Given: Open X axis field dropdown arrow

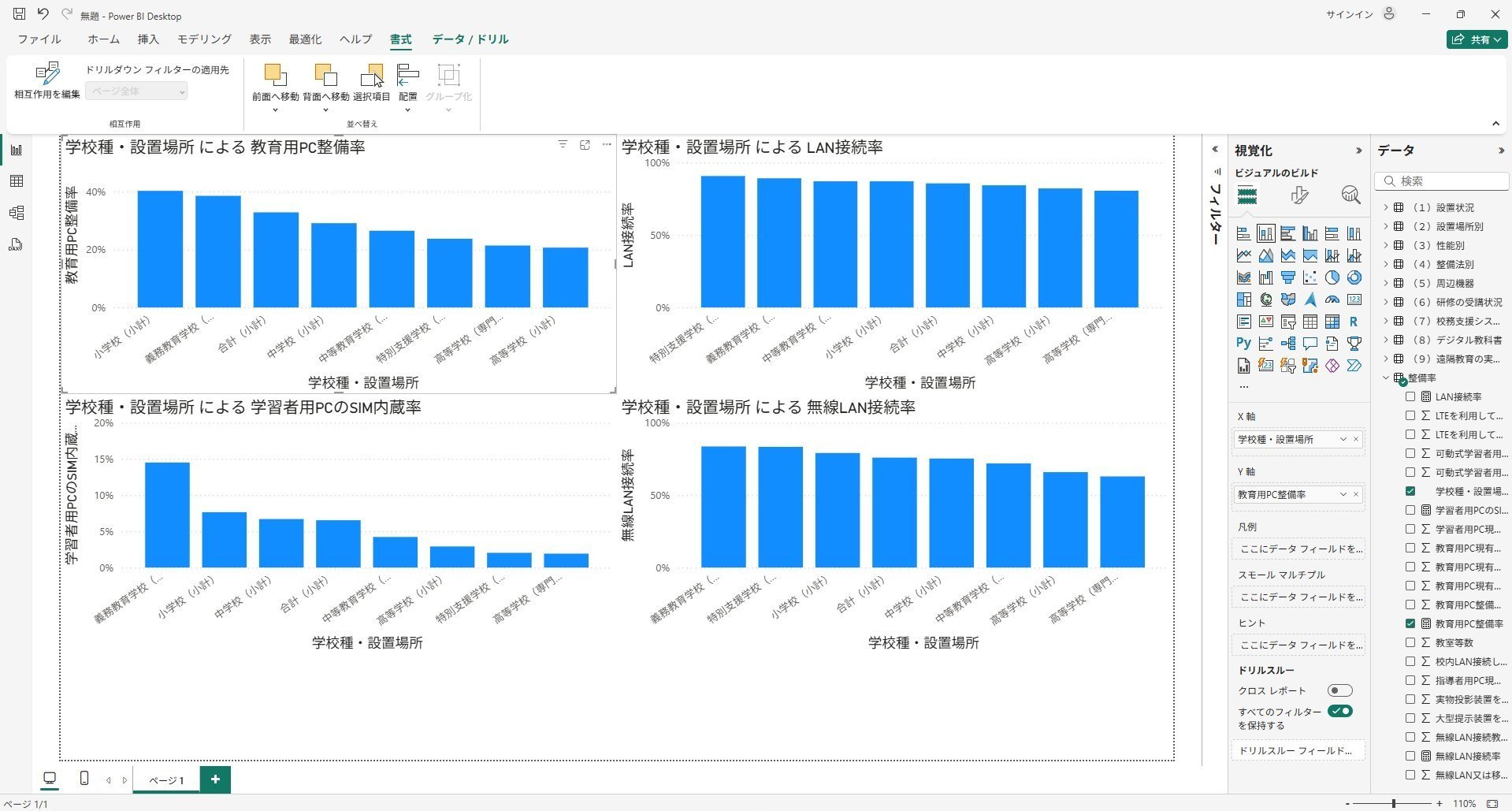Looking at the screenshot, I should 1343,439.
